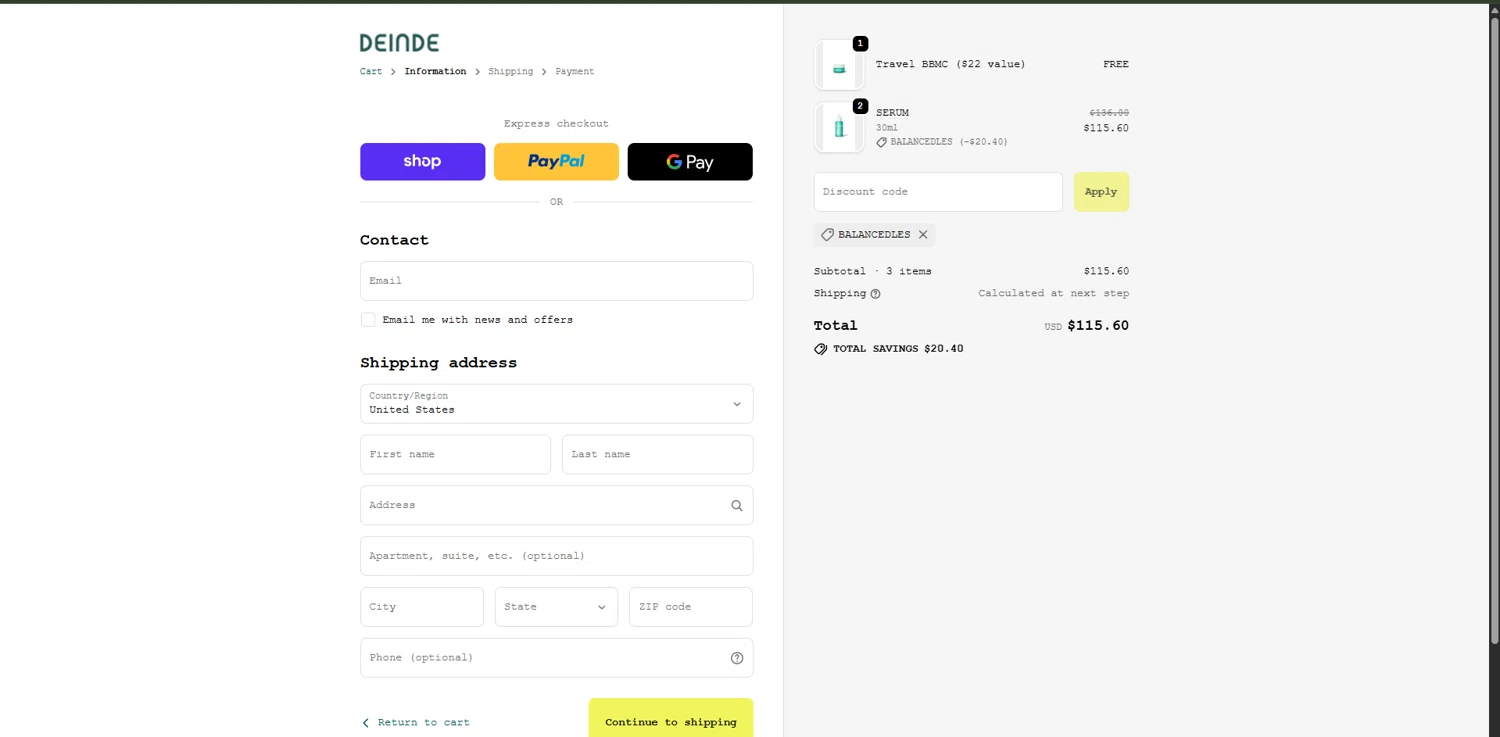This screenshot has height=737, width=1500.
Task: Click the Total Savings tag icon
Action: (x=821, y=349)
